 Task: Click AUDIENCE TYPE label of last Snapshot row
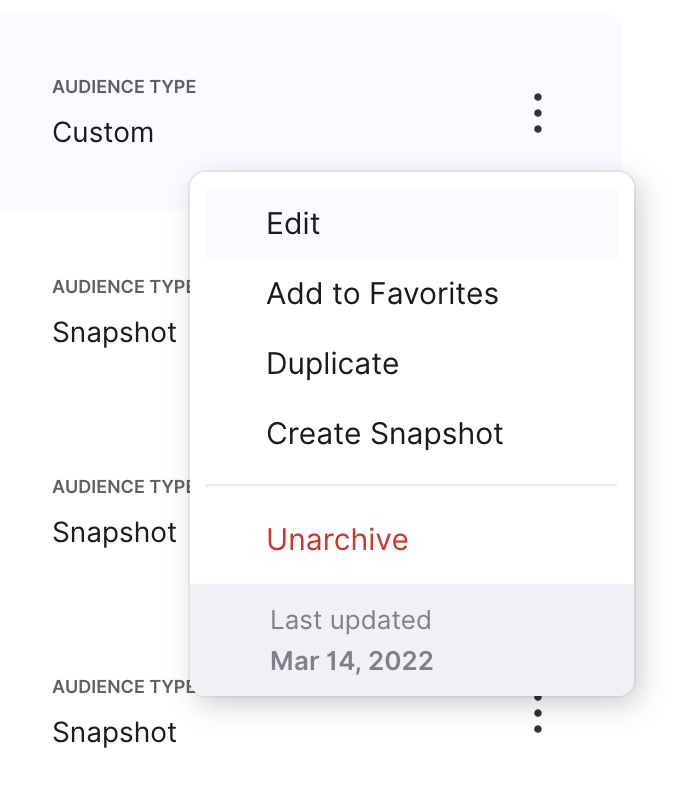click(123, 687)
